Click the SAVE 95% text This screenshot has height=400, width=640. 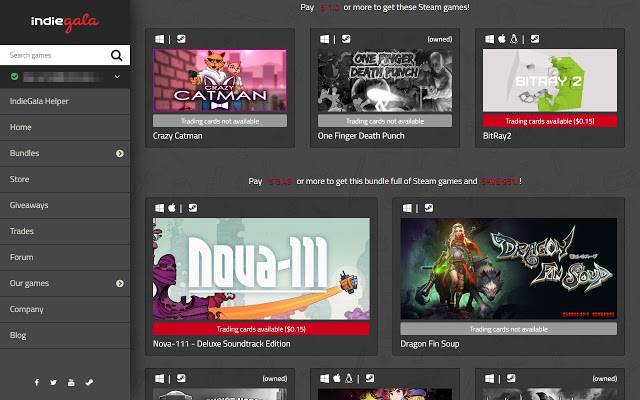pos(500,181)
